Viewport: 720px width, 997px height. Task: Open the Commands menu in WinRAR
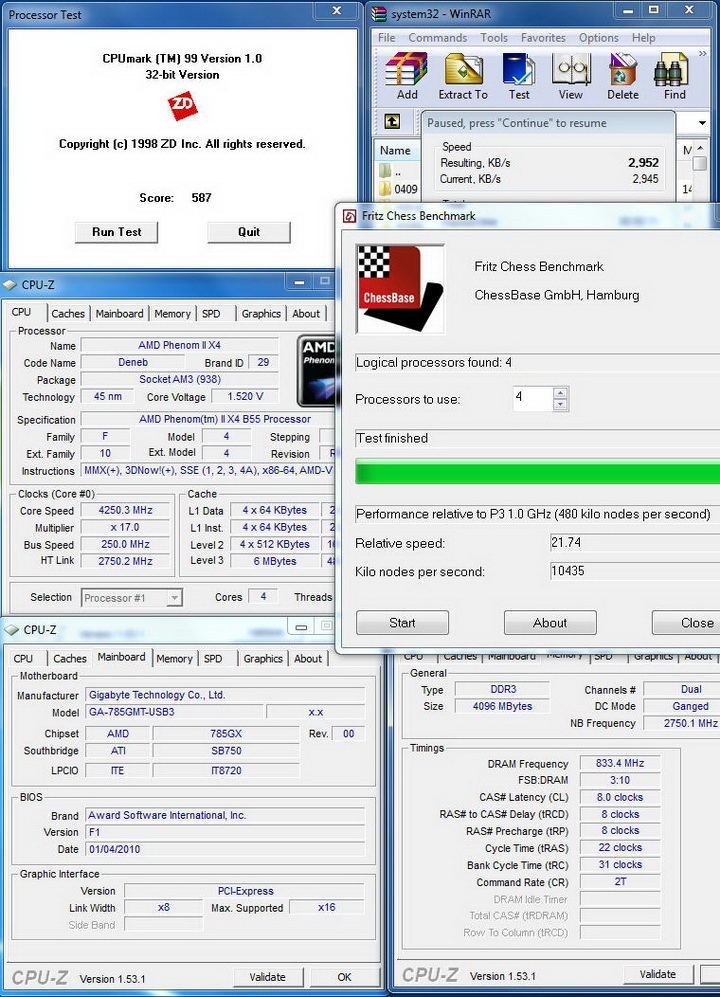[438, 38]
